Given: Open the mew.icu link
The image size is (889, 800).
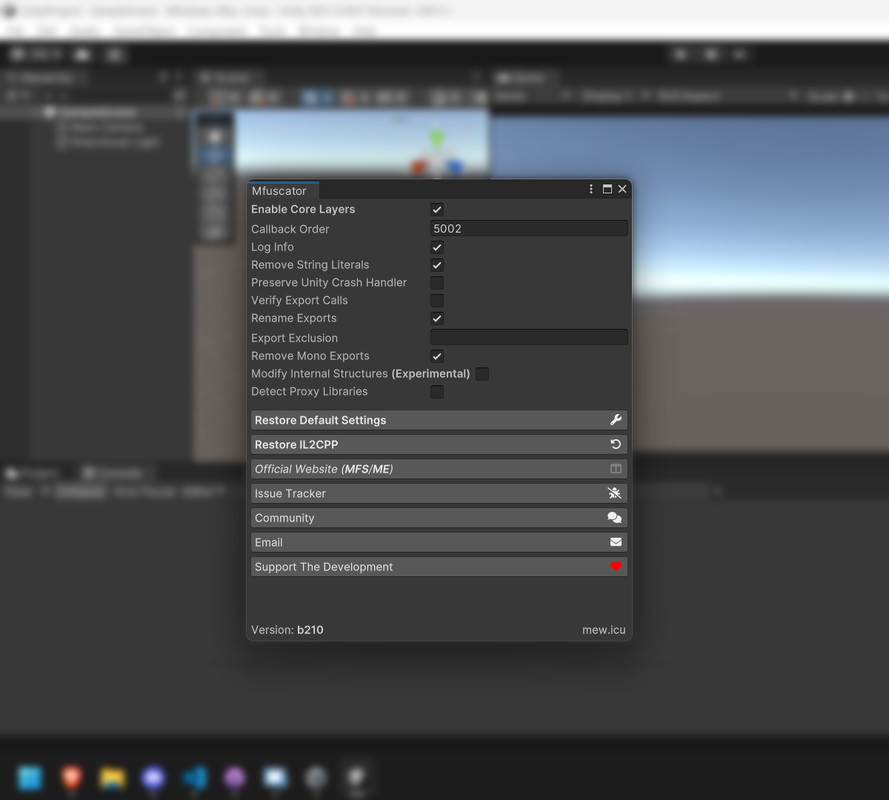Looking at the screenshot, I should click(604, 630).
